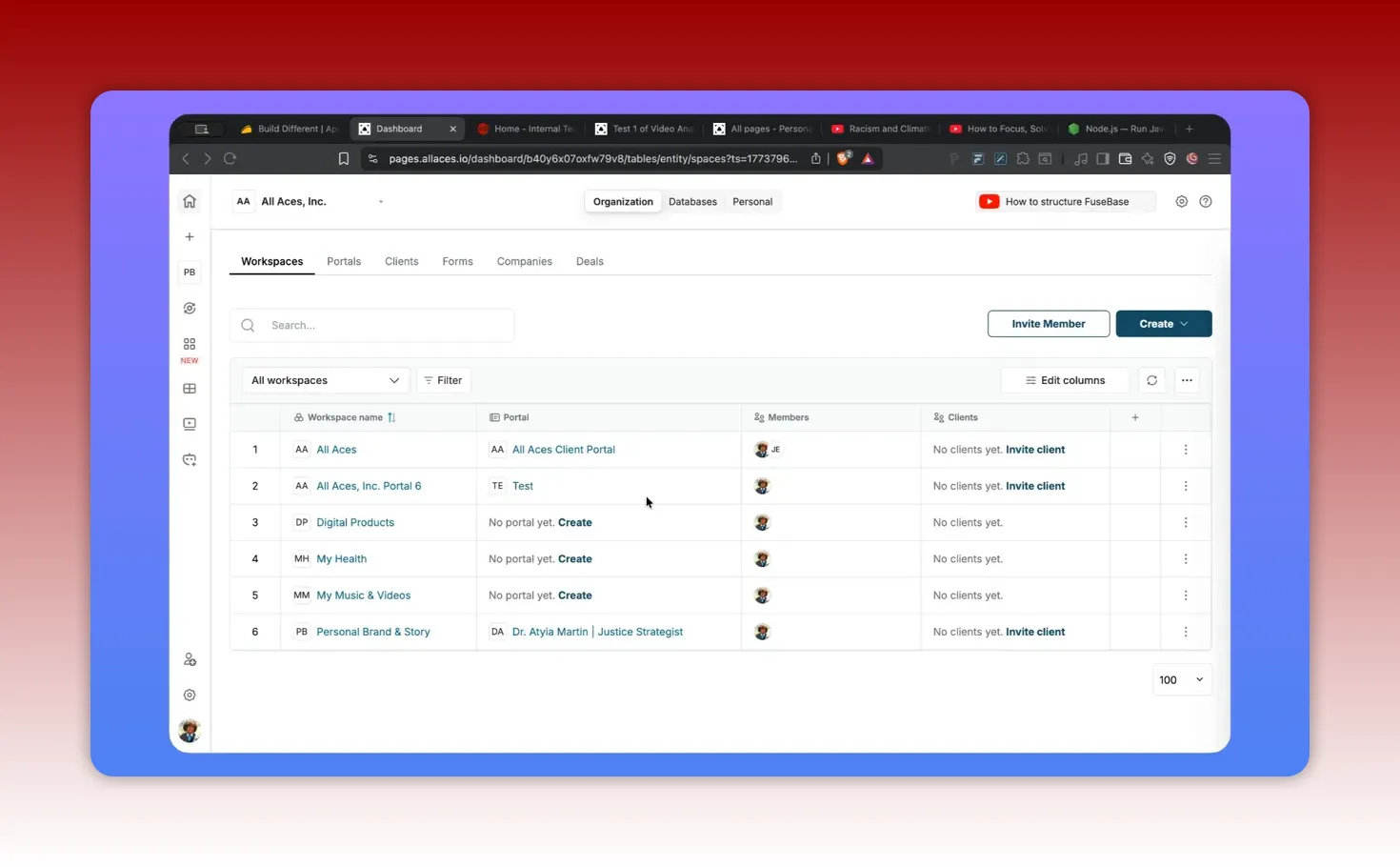Launch the AI assistant chat icon

point(189,460)
